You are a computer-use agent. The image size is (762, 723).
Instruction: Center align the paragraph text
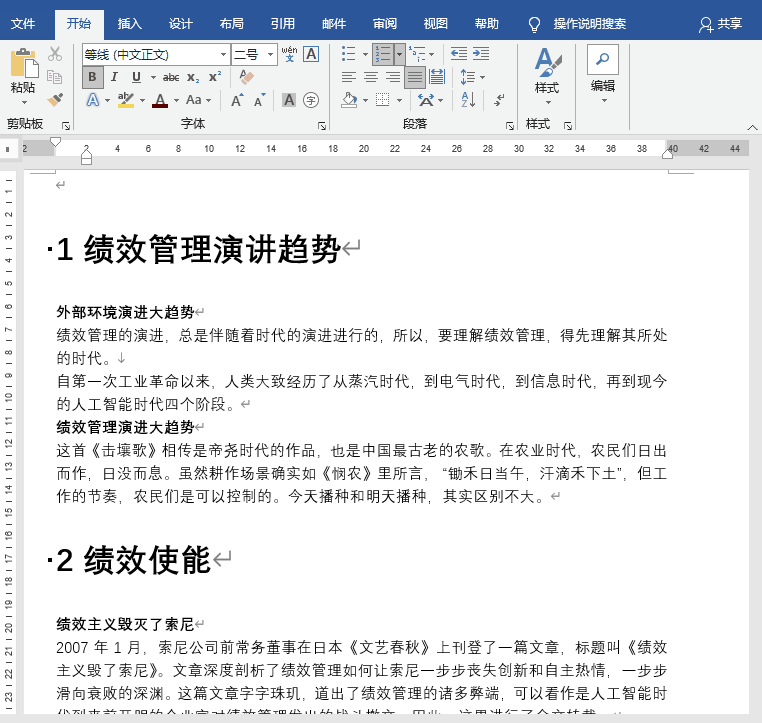tap(371, 77)
